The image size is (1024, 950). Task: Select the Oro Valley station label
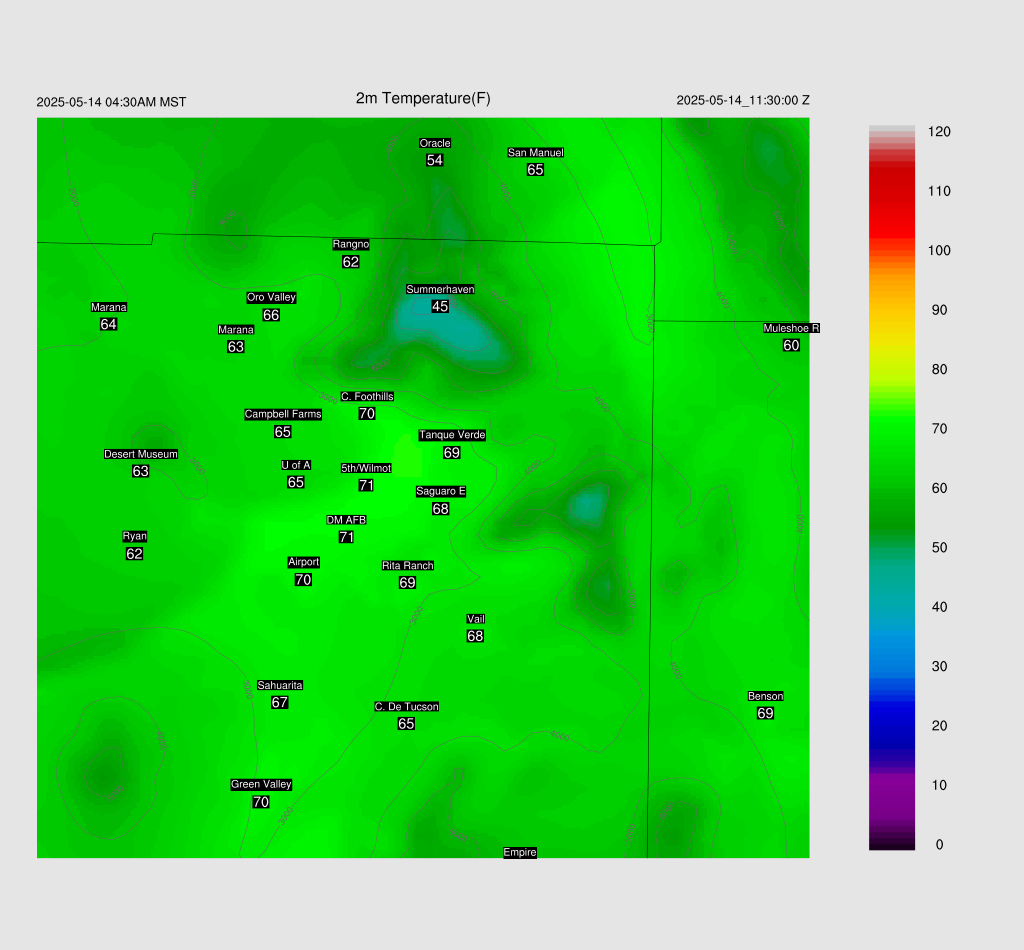point(271,298)
